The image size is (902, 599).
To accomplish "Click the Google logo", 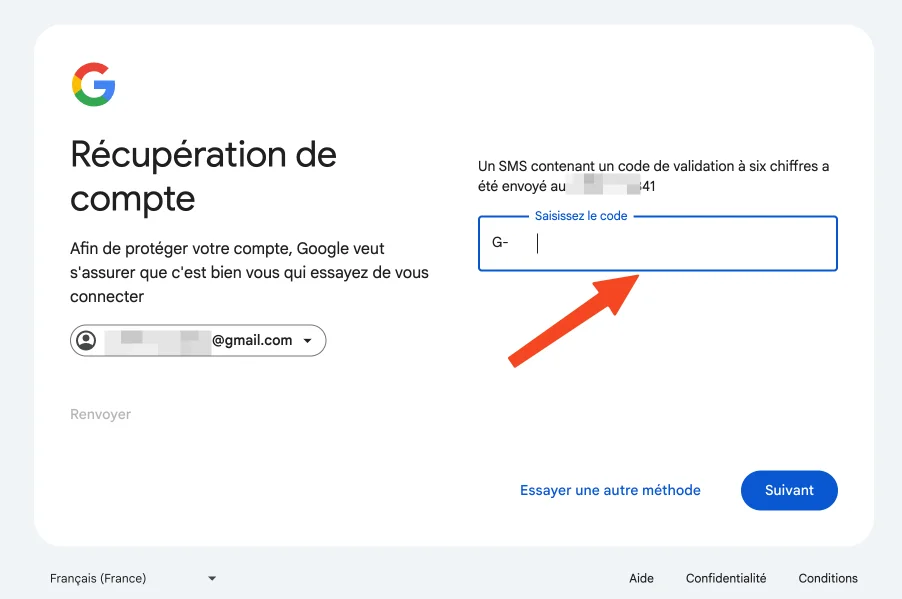I will 93,86.
